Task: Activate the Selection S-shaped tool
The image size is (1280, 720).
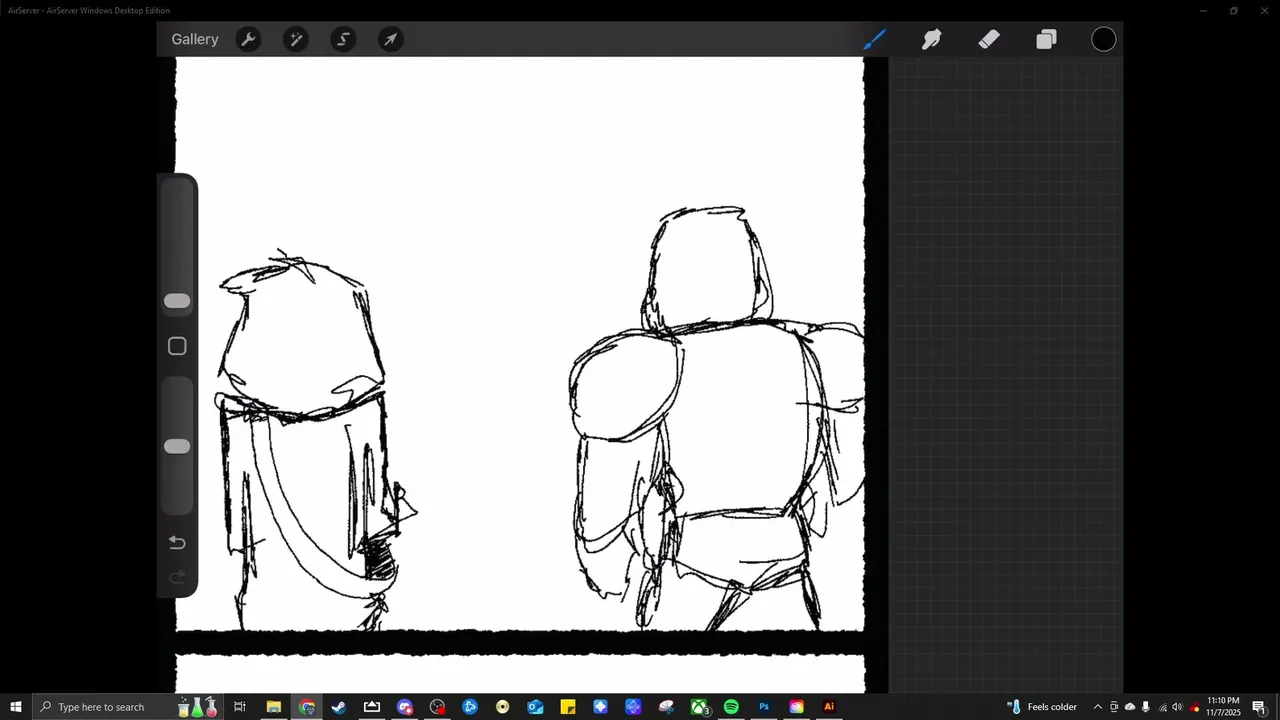Action: pyautogui.click(x=343, y=40)
